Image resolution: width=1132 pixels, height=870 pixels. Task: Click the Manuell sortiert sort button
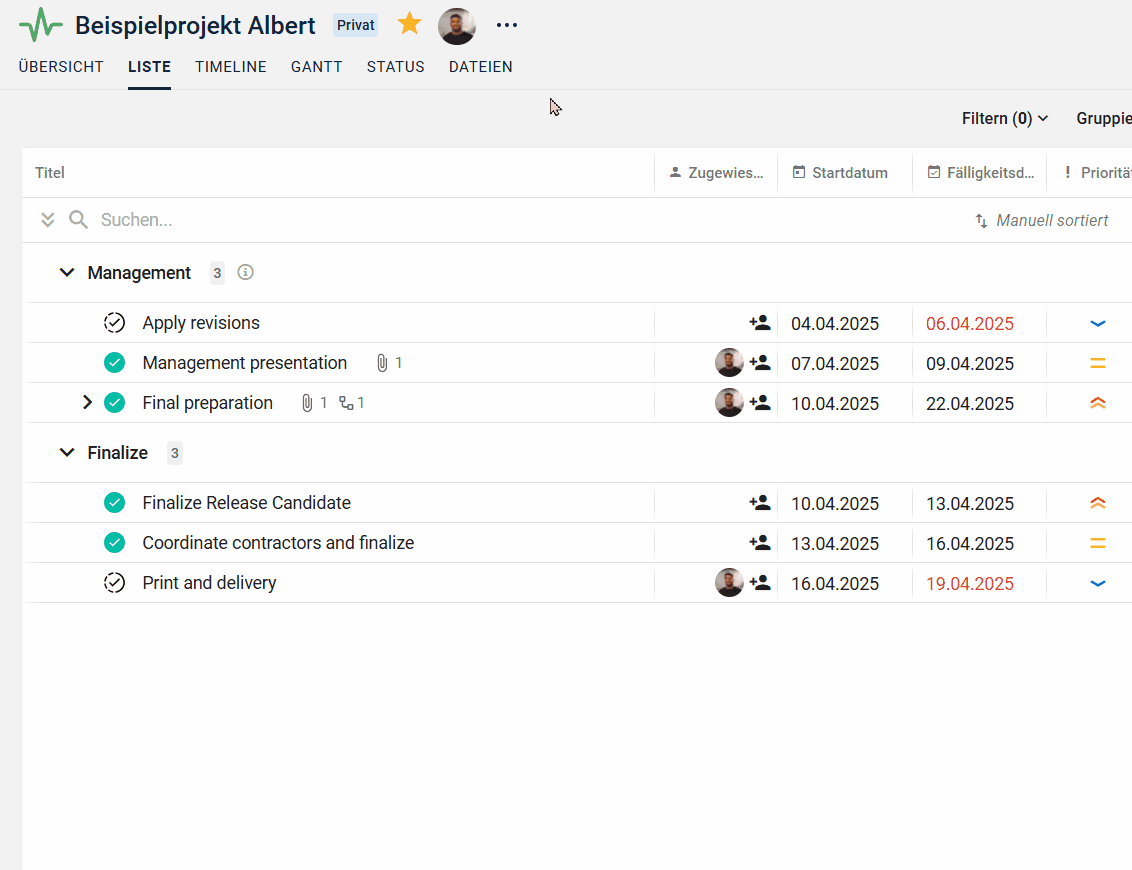[1042, 220]
